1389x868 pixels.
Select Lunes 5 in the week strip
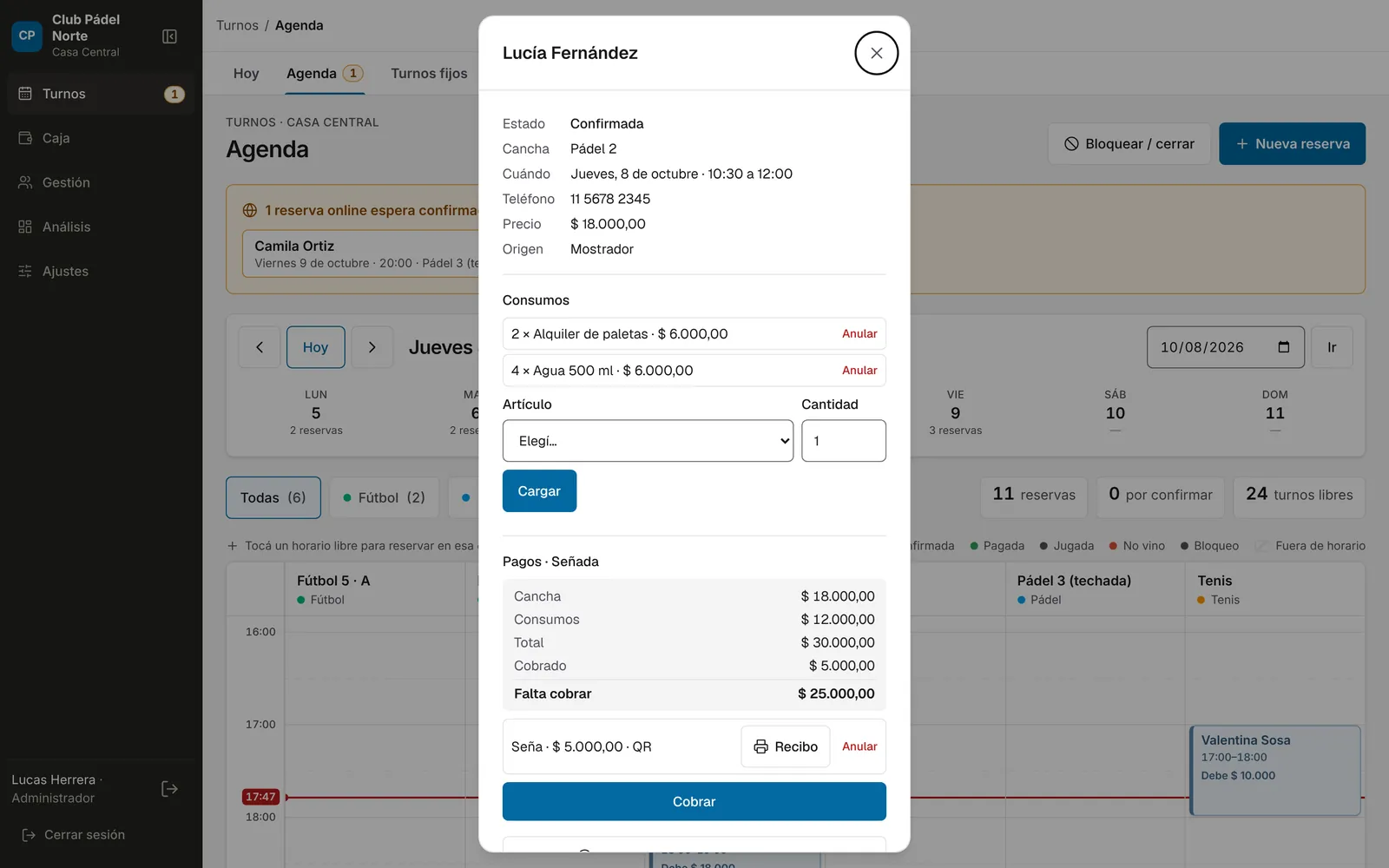point(316,412)
